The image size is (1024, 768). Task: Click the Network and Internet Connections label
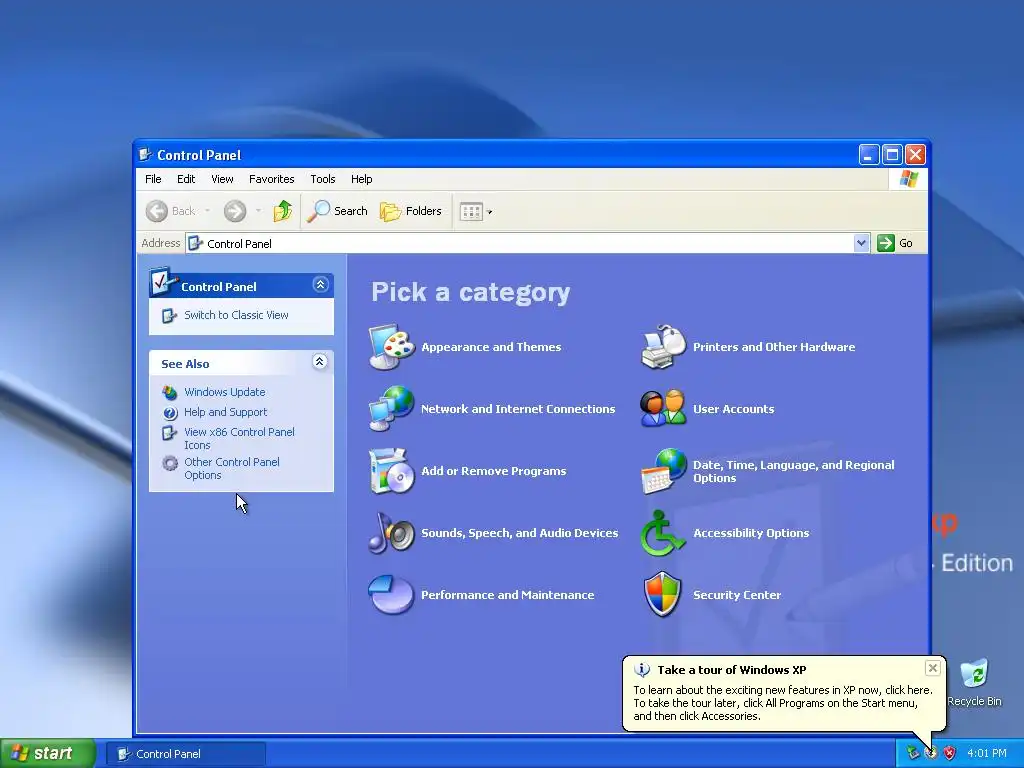coord(518,409)
